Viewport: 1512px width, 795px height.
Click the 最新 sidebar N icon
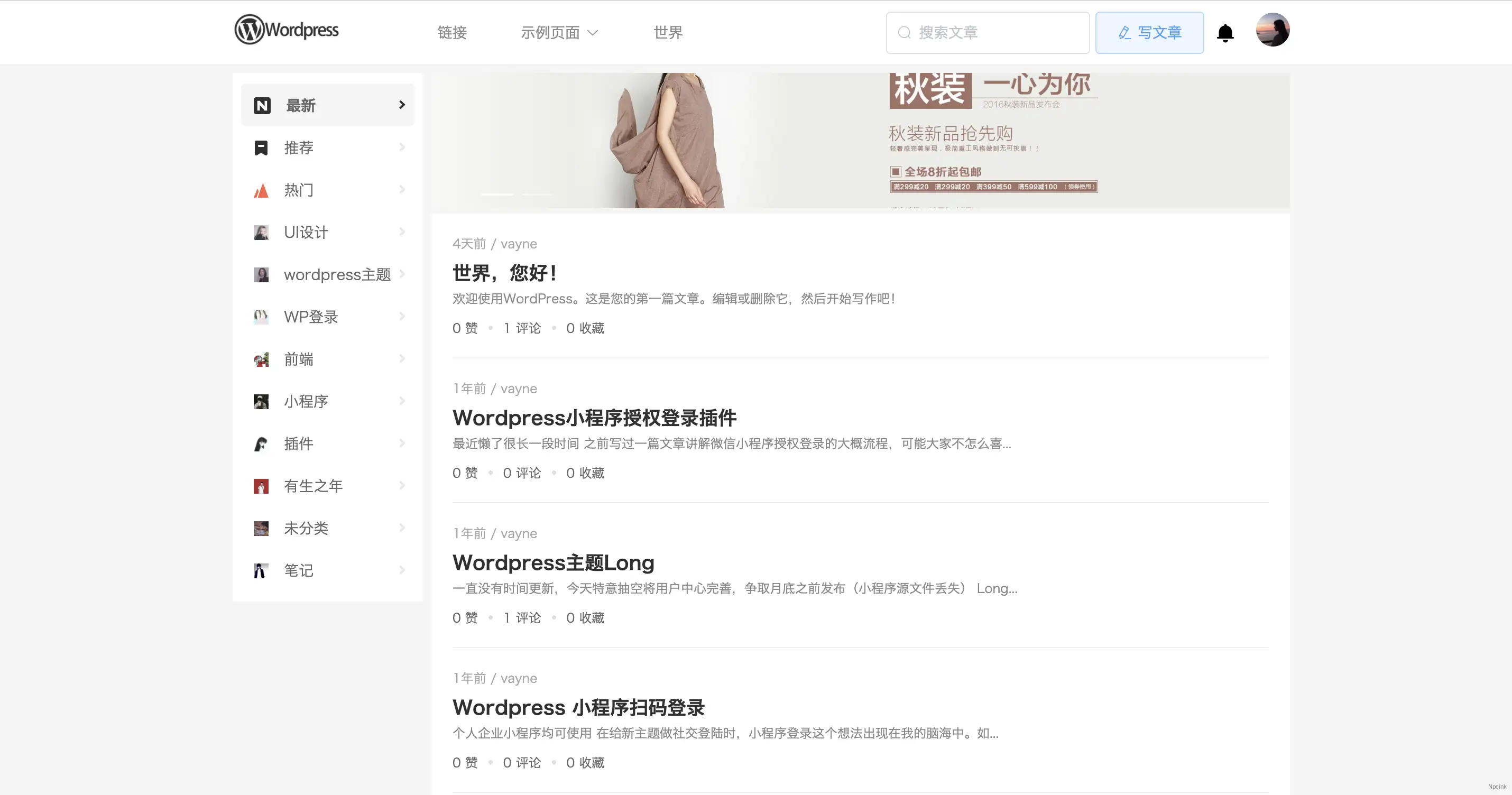pyautogui.click(x=262, y=106)
